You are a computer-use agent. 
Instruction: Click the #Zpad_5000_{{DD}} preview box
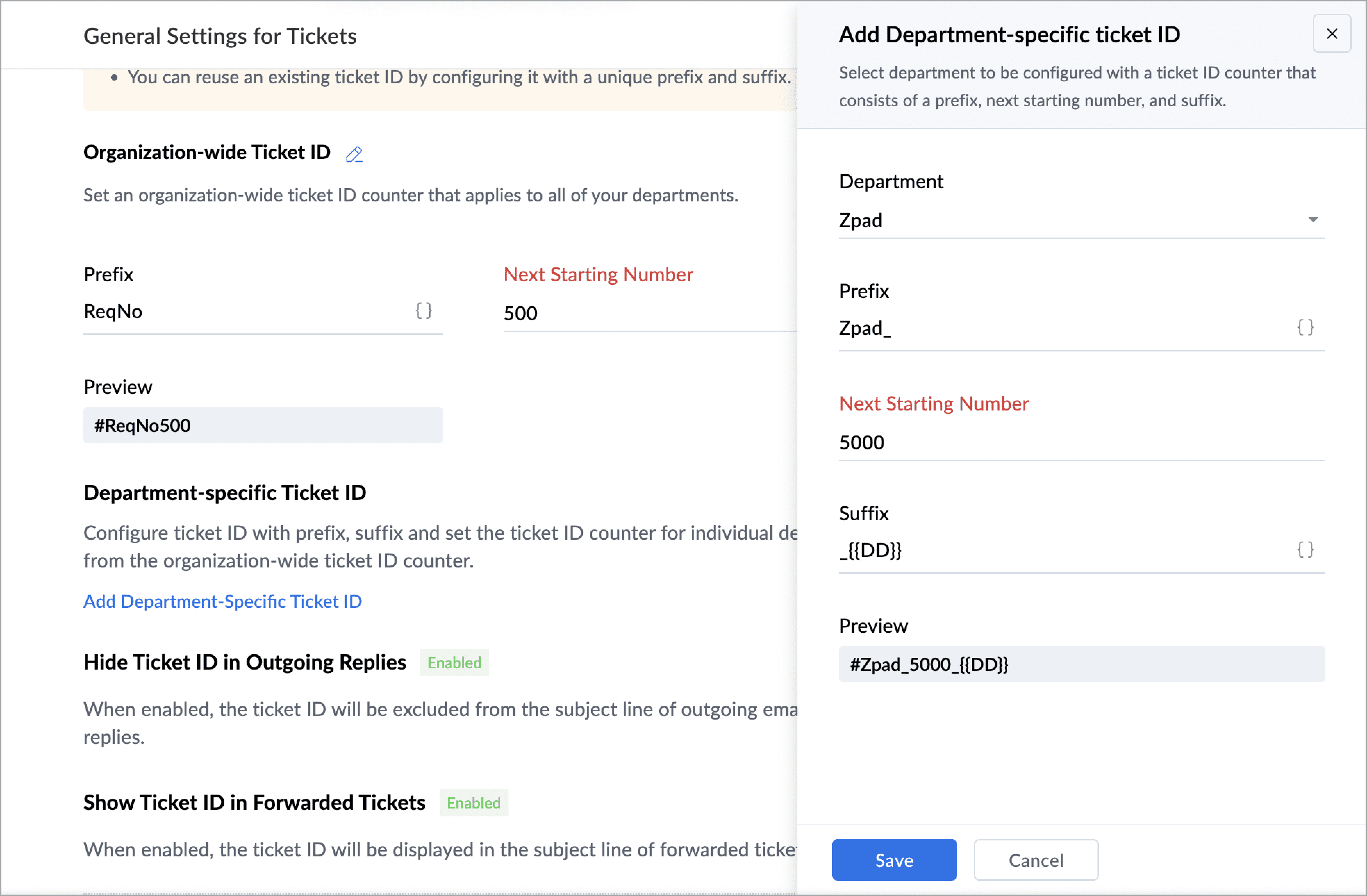(1081, 665)
